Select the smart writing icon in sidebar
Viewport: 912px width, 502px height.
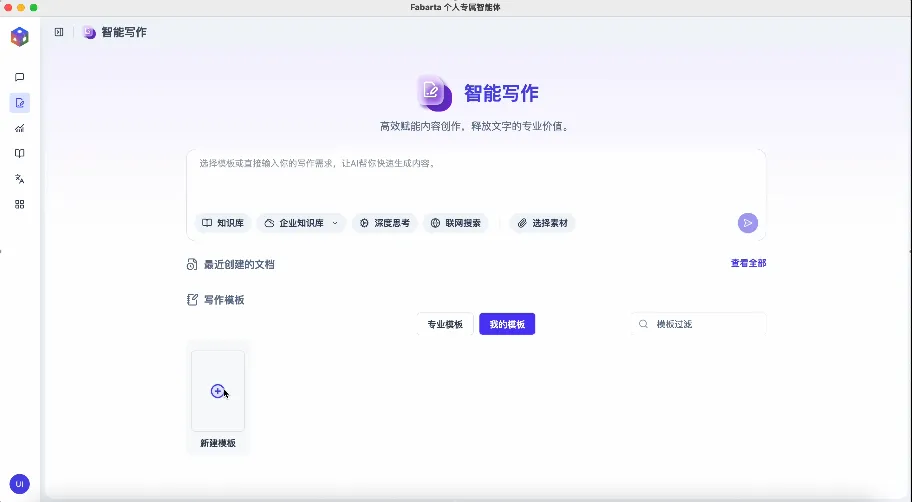tap(19, 103)
